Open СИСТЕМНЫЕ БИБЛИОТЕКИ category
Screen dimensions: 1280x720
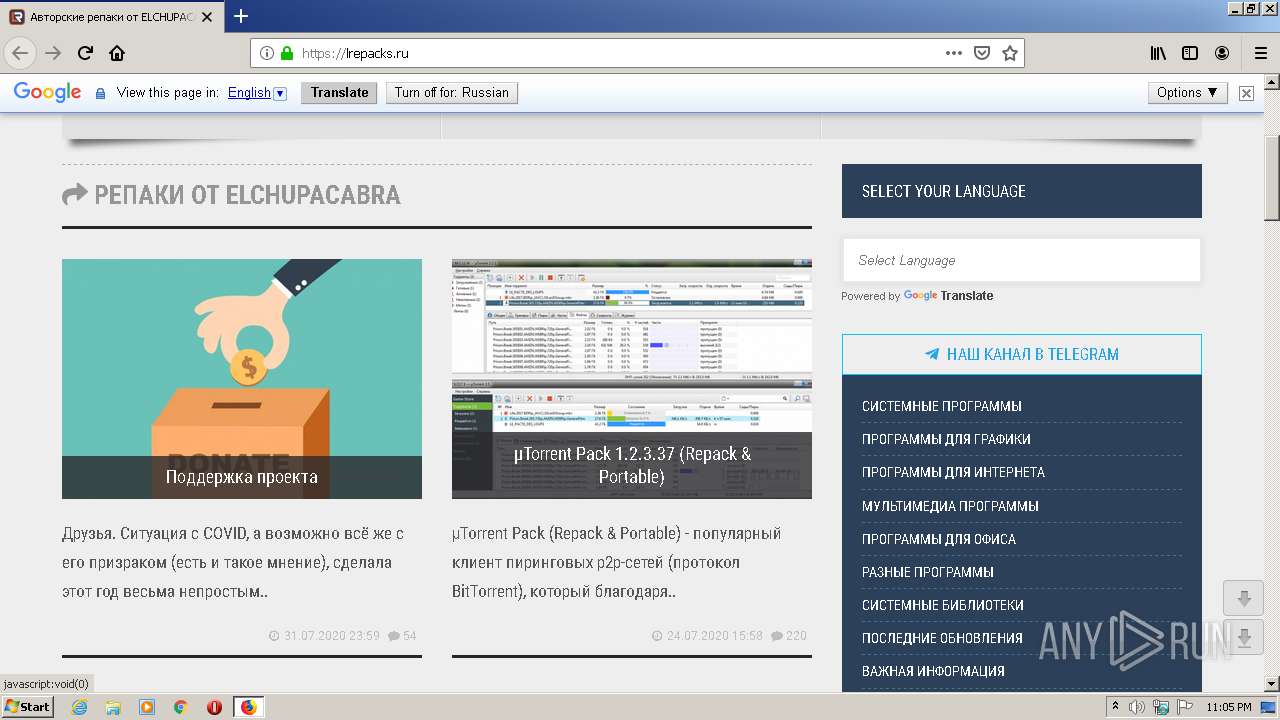[x=942, y=605]
